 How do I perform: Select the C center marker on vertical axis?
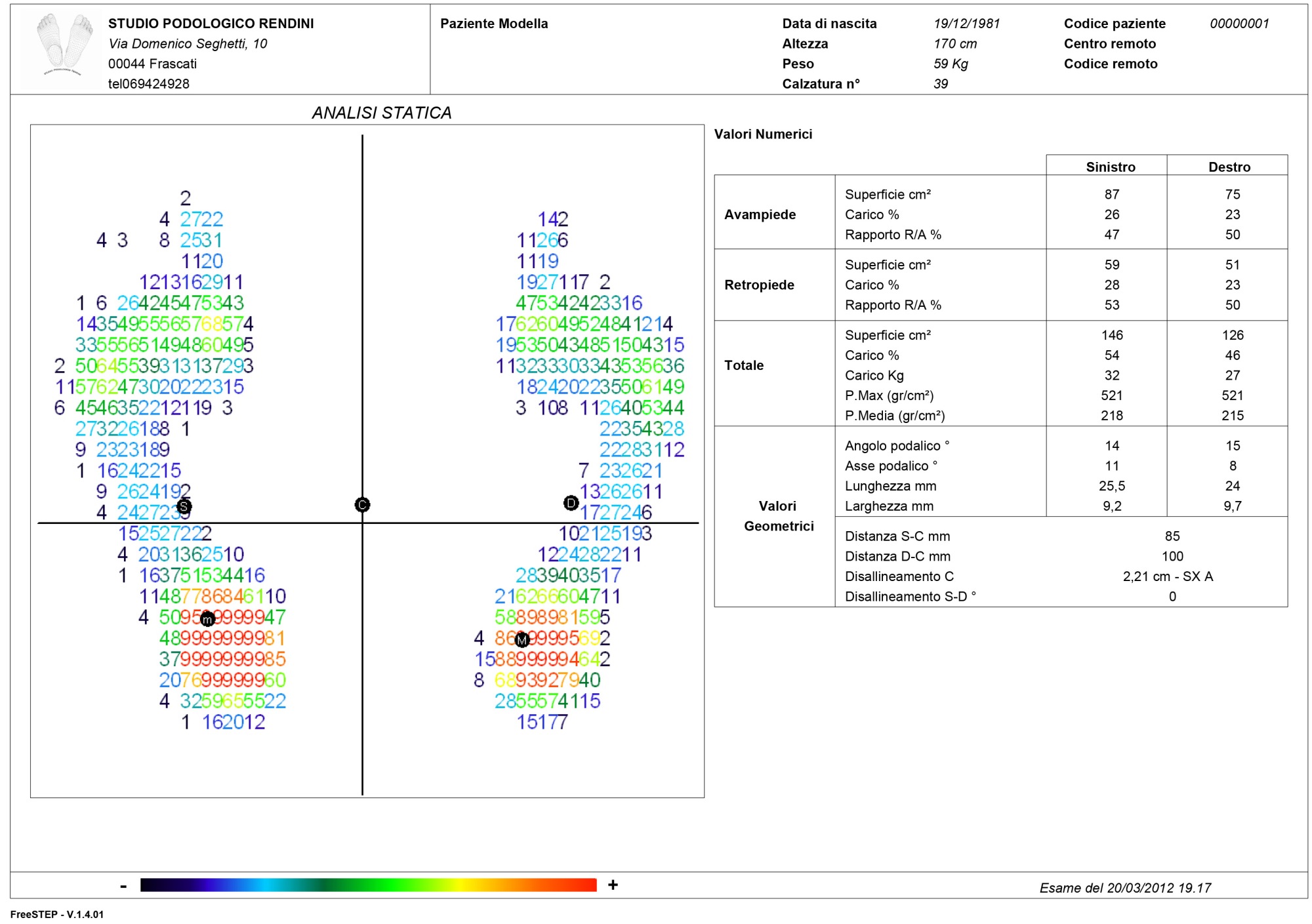[x=362, y=504]
